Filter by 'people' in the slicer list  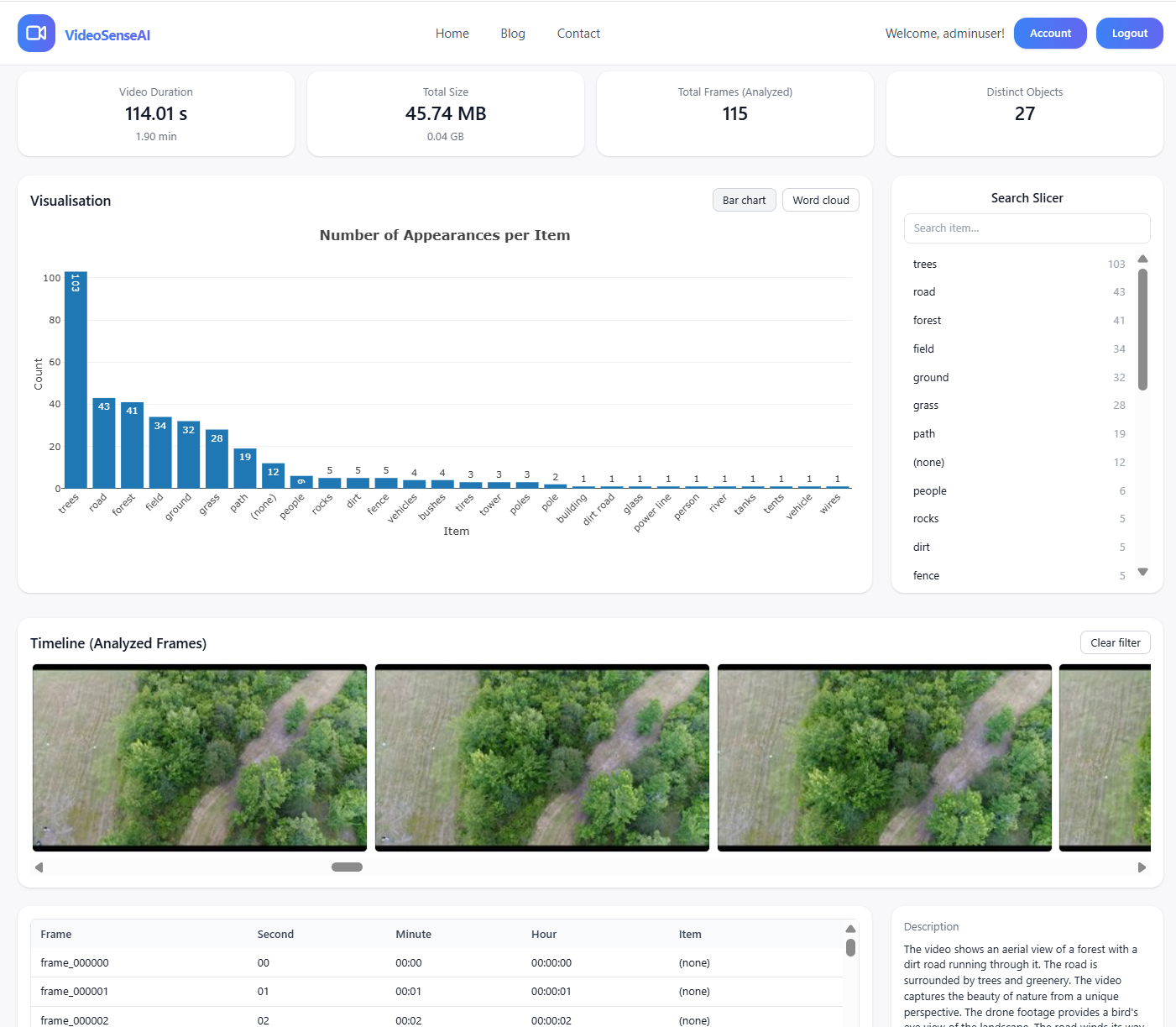pyautogui.click(x=929, y=491)
